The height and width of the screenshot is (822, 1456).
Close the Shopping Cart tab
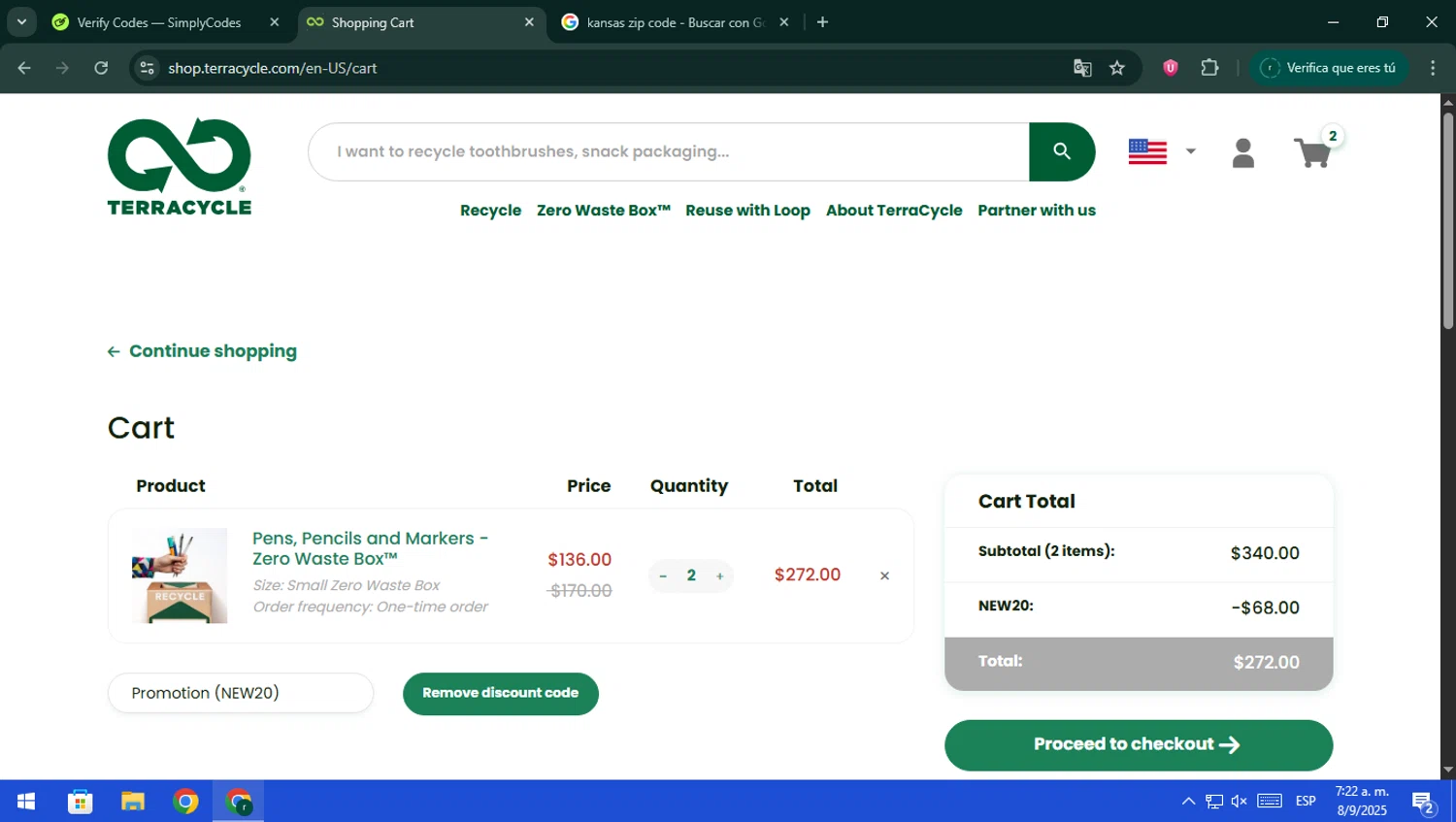(x=529, y=21)
